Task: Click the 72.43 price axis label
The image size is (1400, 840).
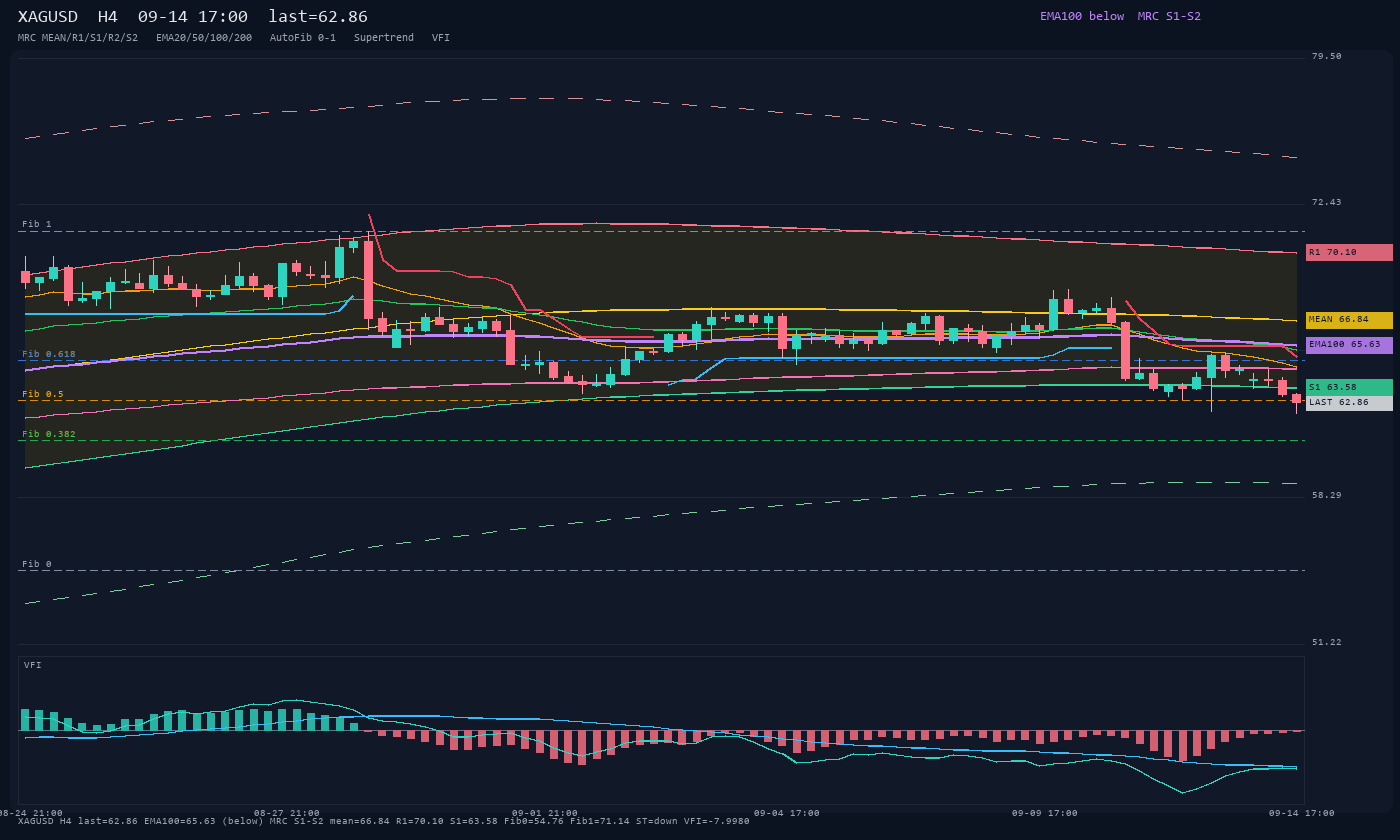Action: [x=1327, y=202]
